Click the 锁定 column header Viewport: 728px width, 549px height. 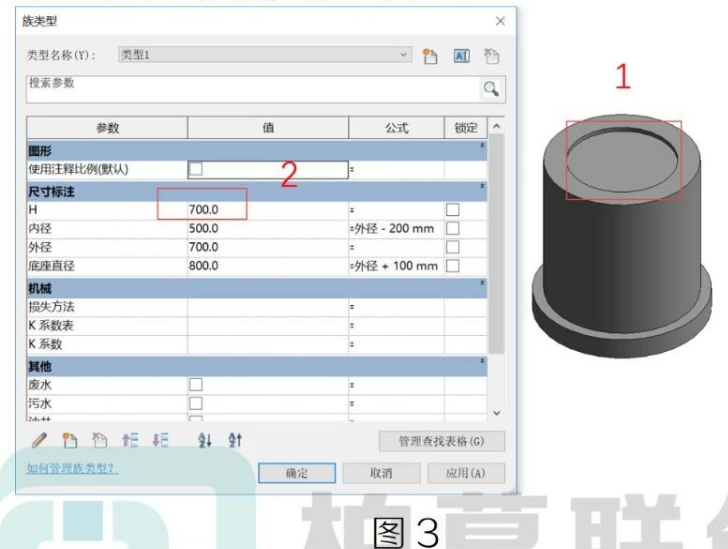[x=466, y=128]
